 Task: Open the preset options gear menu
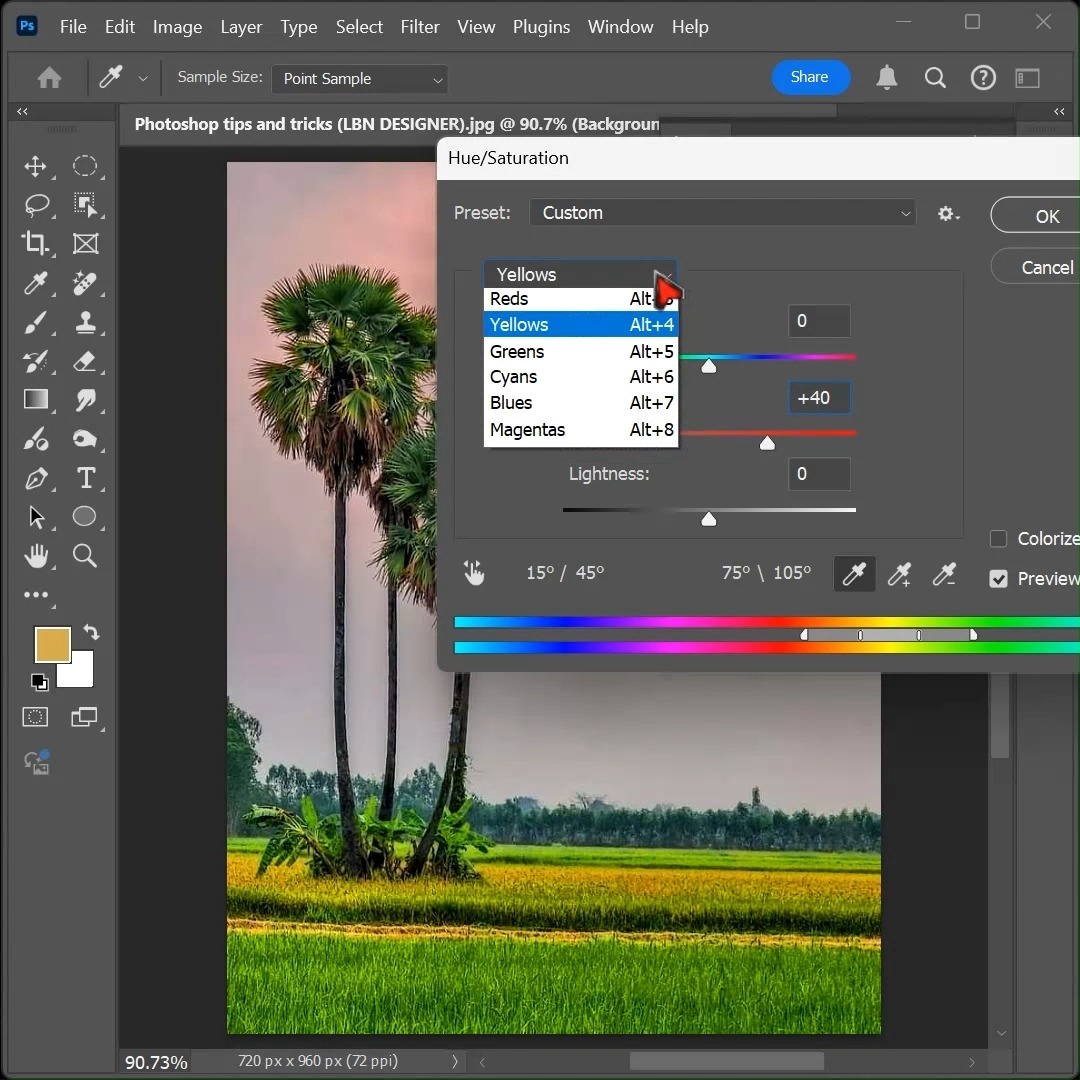click(948, 214)
